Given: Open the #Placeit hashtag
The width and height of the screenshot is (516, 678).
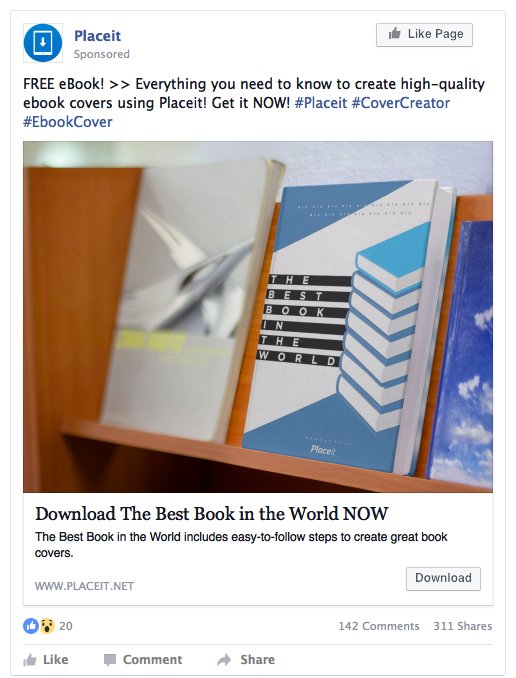Looking at the screenshot, I should point(321,103).
